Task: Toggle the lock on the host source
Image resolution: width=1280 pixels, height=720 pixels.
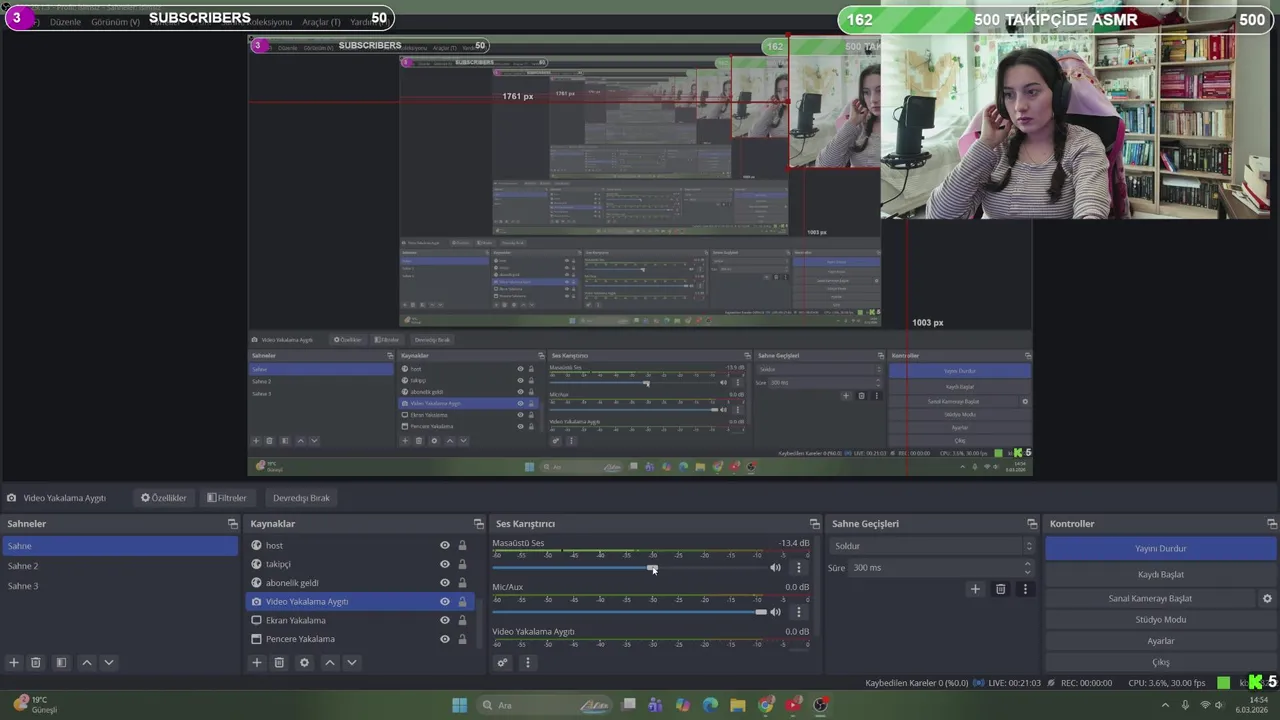Action: tap(462, 545)
